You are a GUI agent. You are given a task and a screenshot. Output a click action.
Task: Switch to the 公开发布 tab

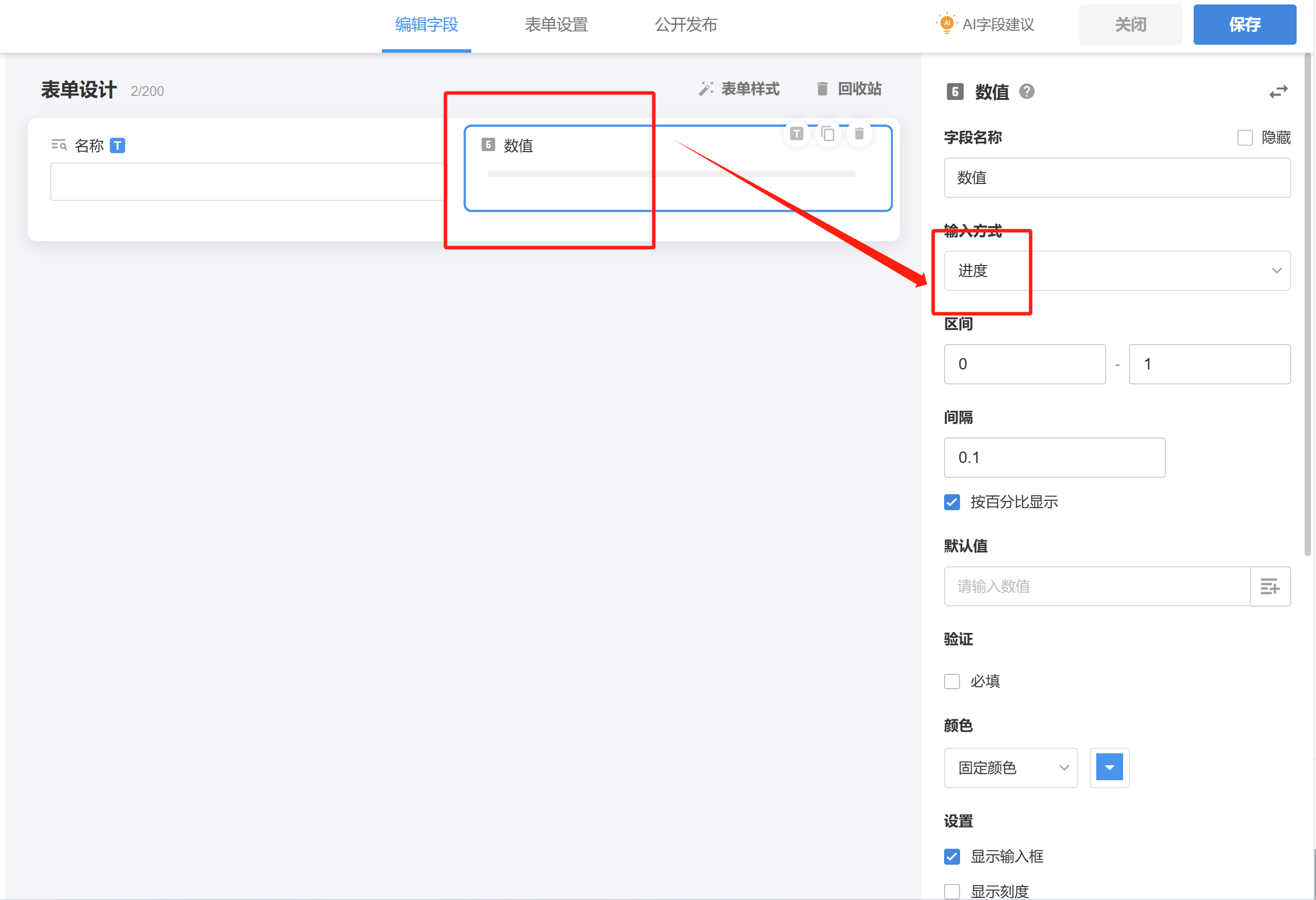(686, 25)
